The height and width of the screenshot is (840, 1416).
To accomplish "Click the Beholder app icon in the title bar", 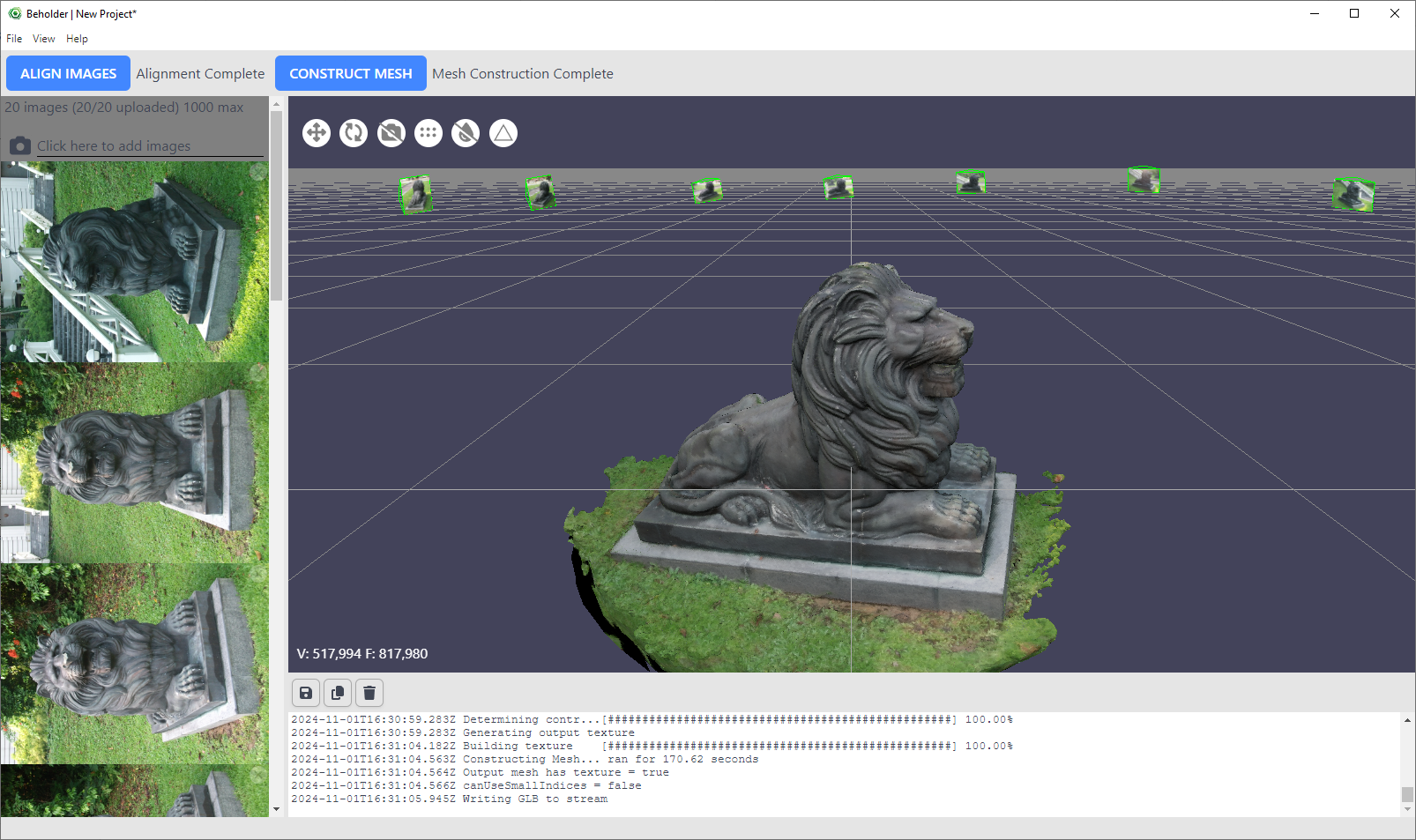I will 14,13.
